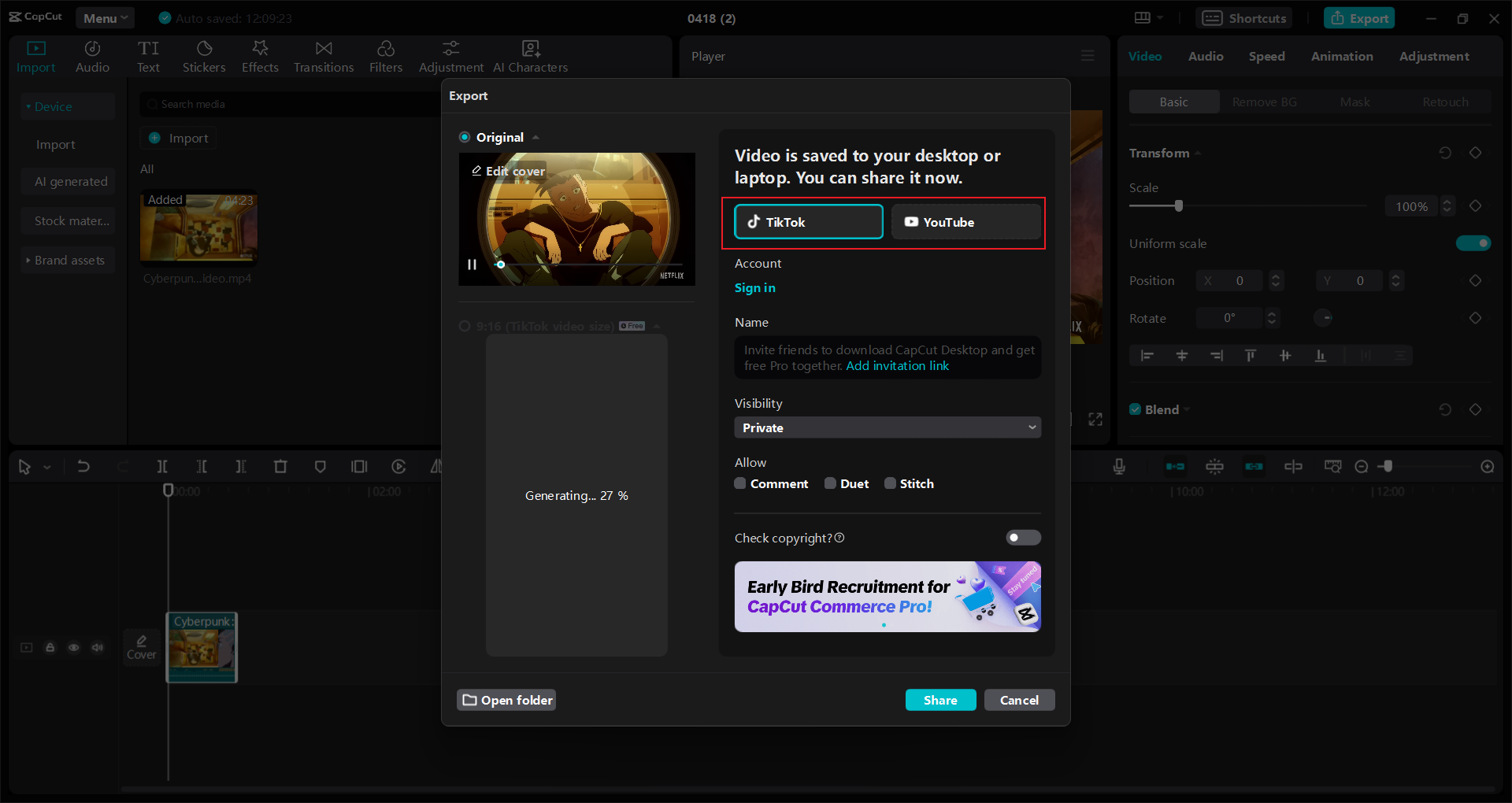Click the timeline zoom out icon
Viewport: 1512px width, 803px height.
(1362, 467)
